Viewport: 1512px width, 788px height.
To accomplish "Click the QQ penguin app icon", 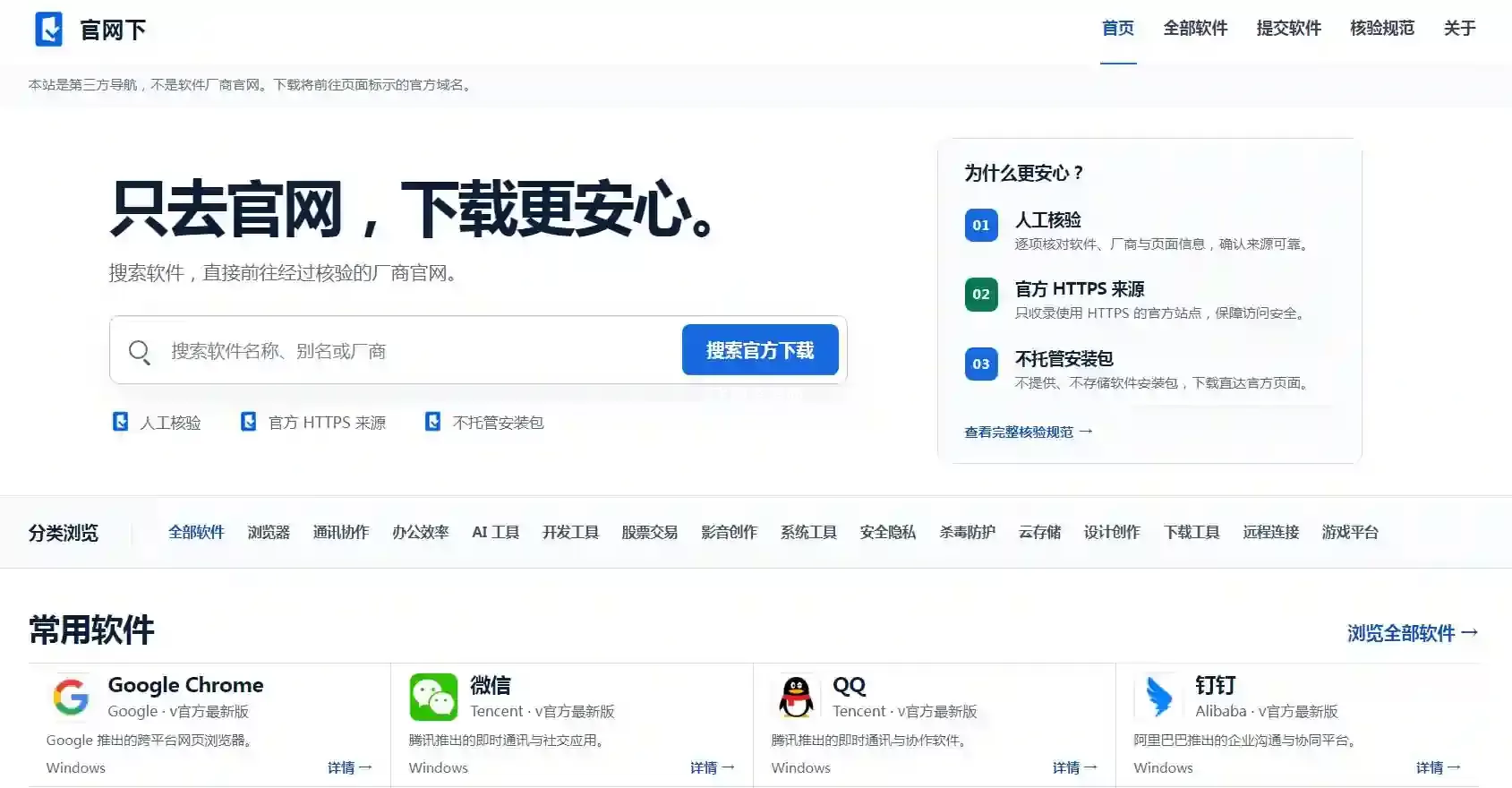I will 796,697.
